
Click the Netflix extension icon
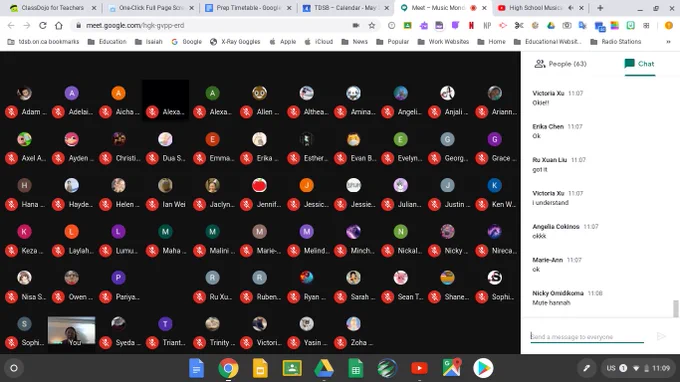point(471,26)
